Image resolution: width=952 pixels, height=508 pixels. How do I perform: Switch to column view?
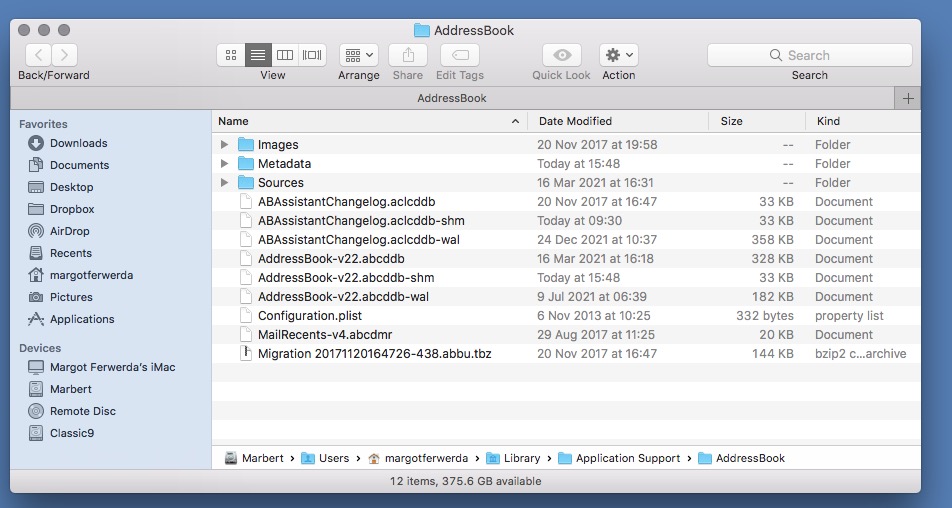click(x=285, y=55)
